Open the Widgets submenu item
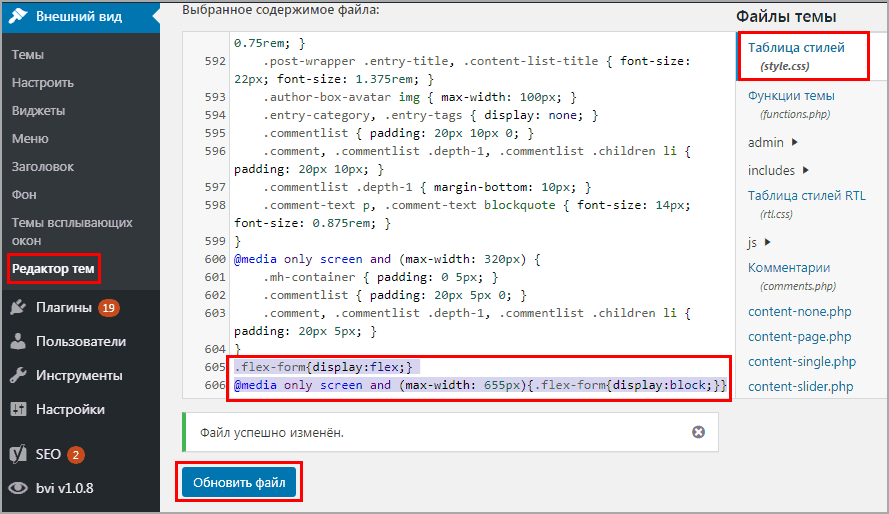 coord(39,110)
